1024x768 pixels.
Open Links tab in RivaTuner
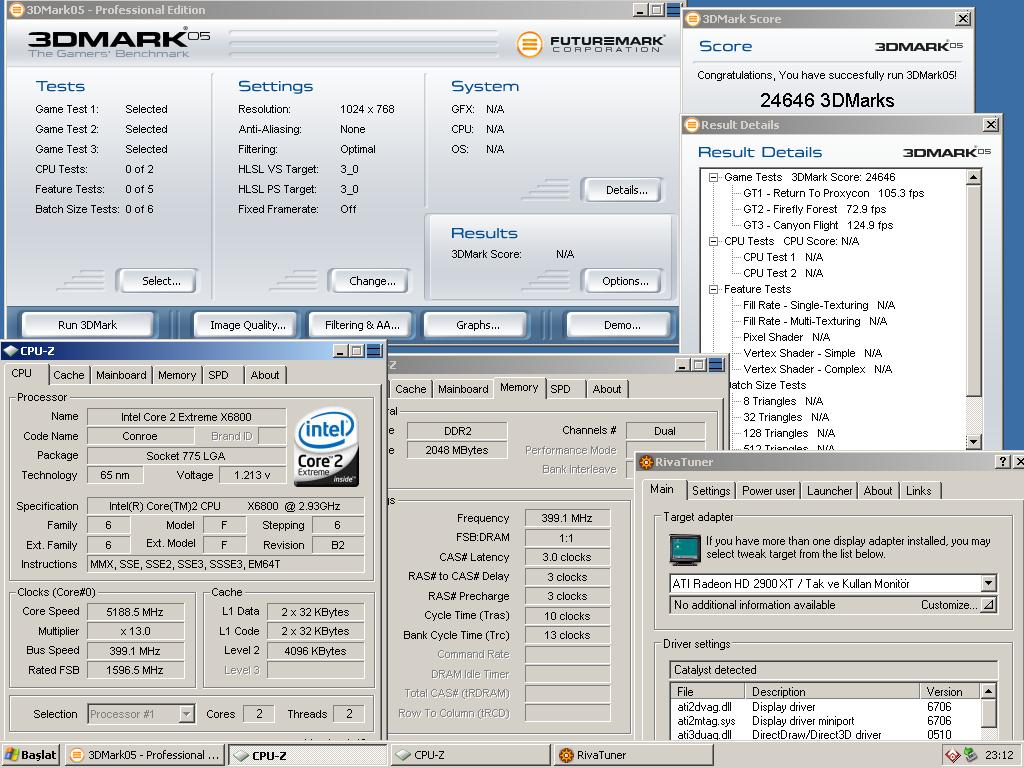pyautogui.click(x=918, y=490)
